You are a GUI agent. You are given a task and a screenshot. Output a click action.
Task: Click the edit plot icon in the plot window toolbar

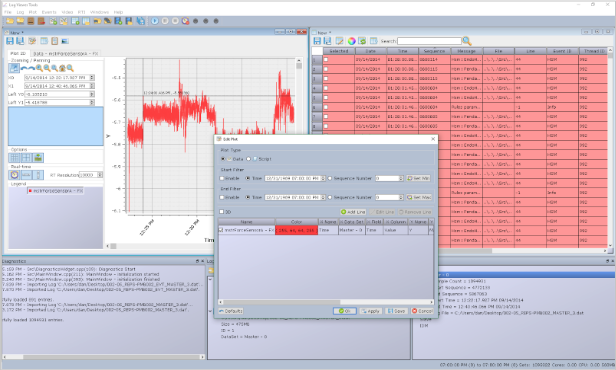tap(32, 41)
